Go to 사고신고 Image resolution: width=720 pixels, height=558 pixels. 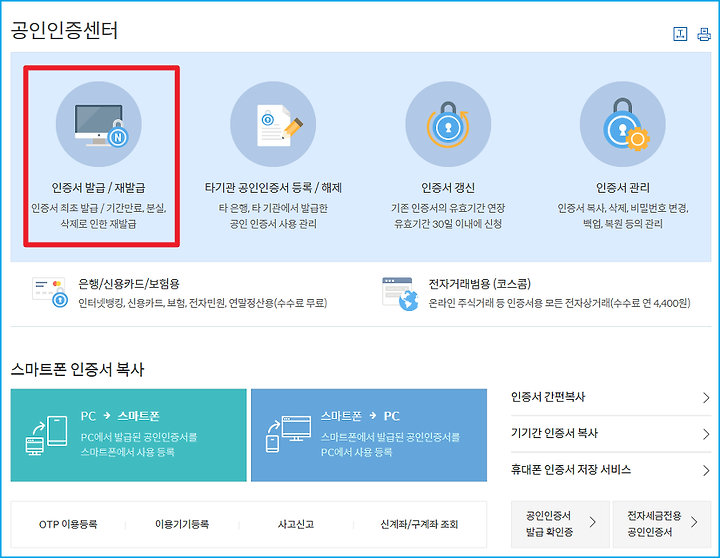296,524
